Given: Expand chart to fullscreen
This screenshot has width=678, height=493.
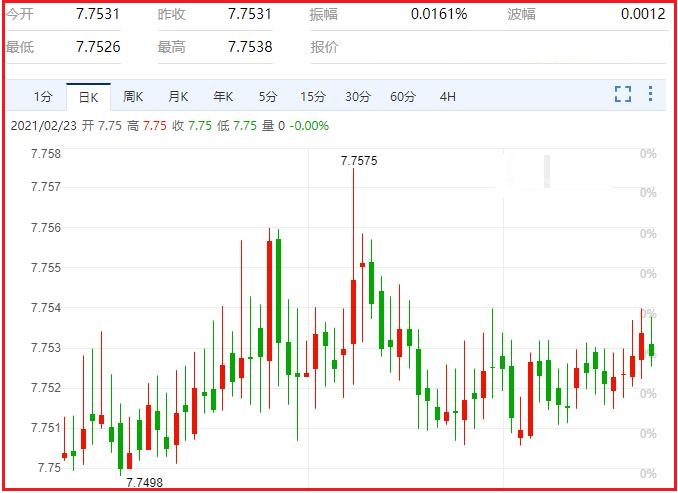Looking at the screenshot, I should tap(623, 94).
